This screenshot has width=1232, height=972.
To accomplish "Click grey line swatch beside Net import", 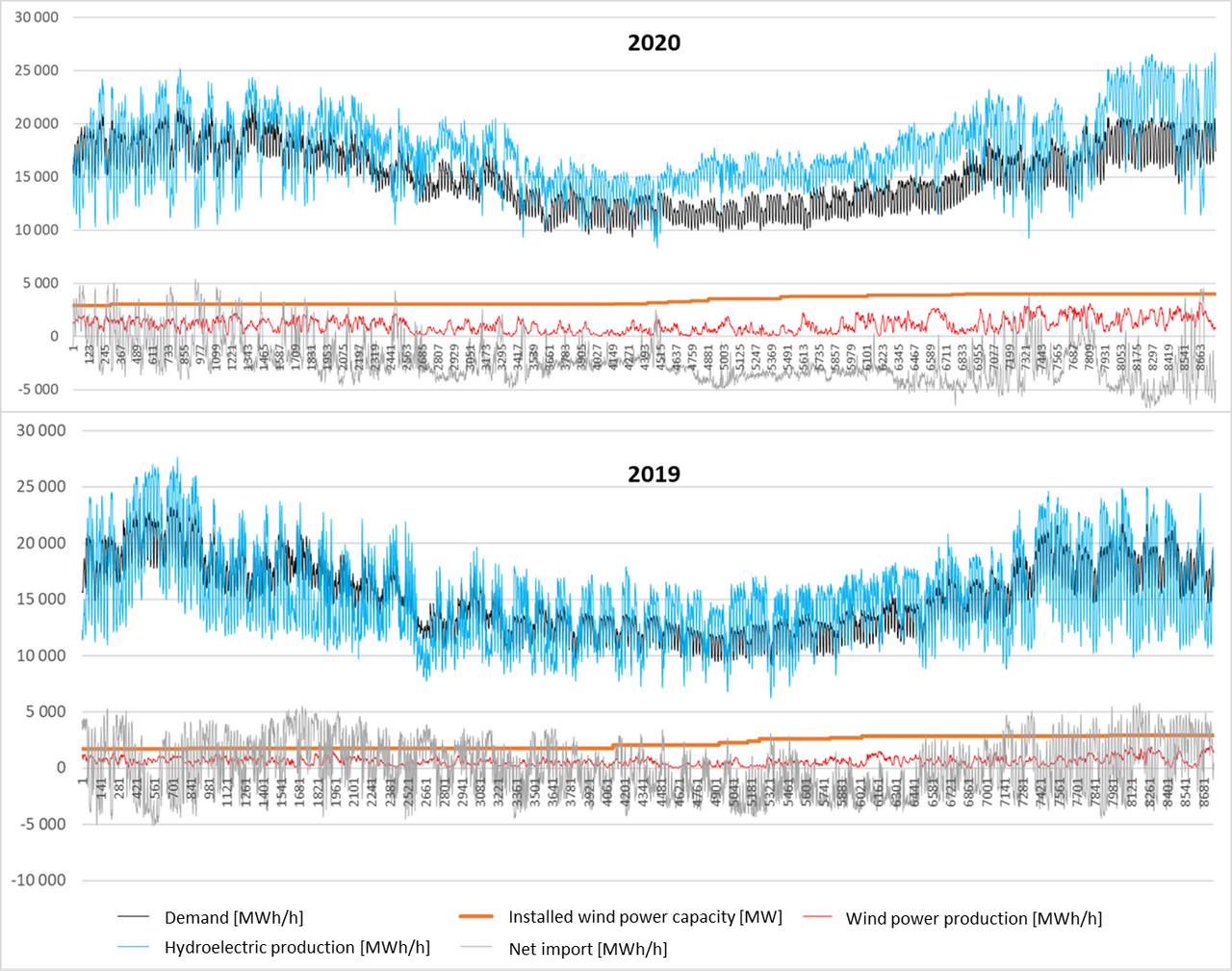I will click(477, 947).
